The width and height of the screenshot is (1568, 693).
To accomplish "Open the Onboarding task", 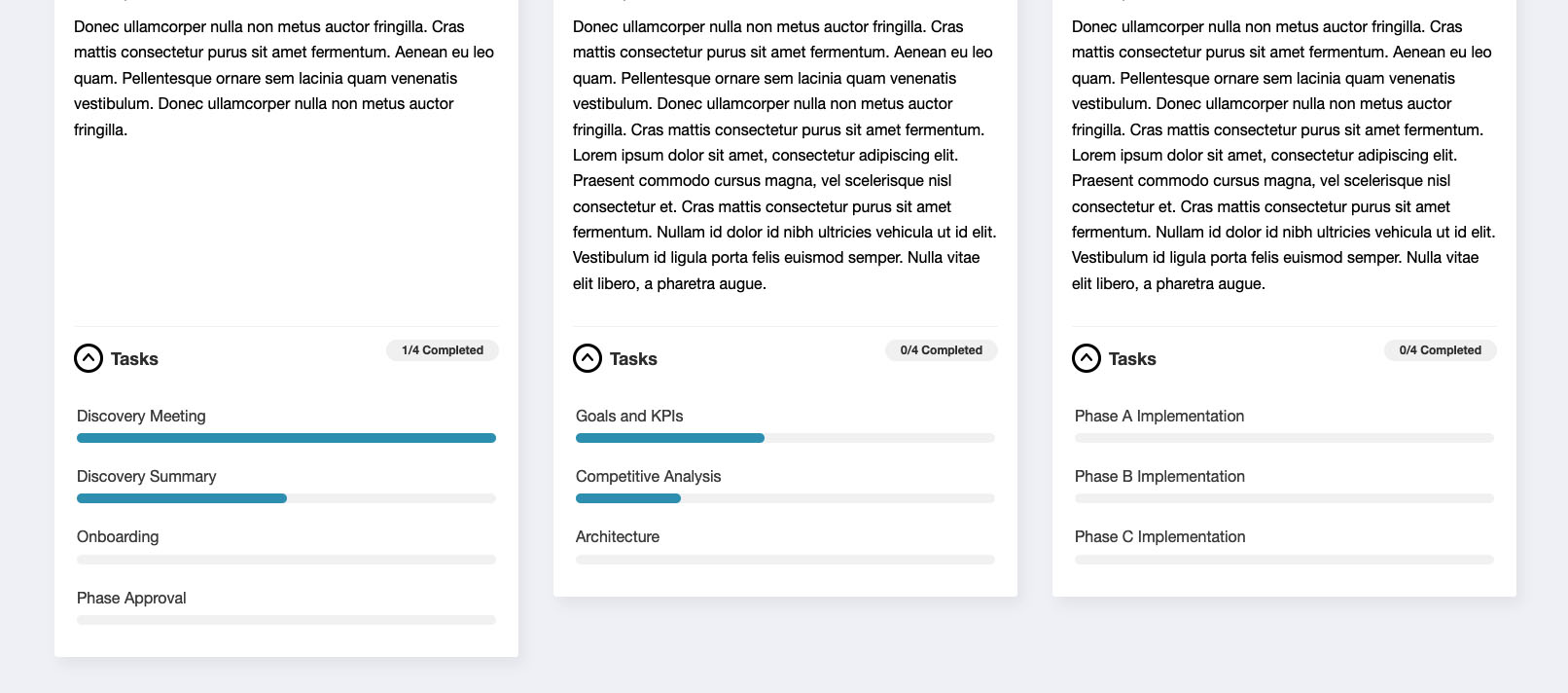I will coord(118,536).
